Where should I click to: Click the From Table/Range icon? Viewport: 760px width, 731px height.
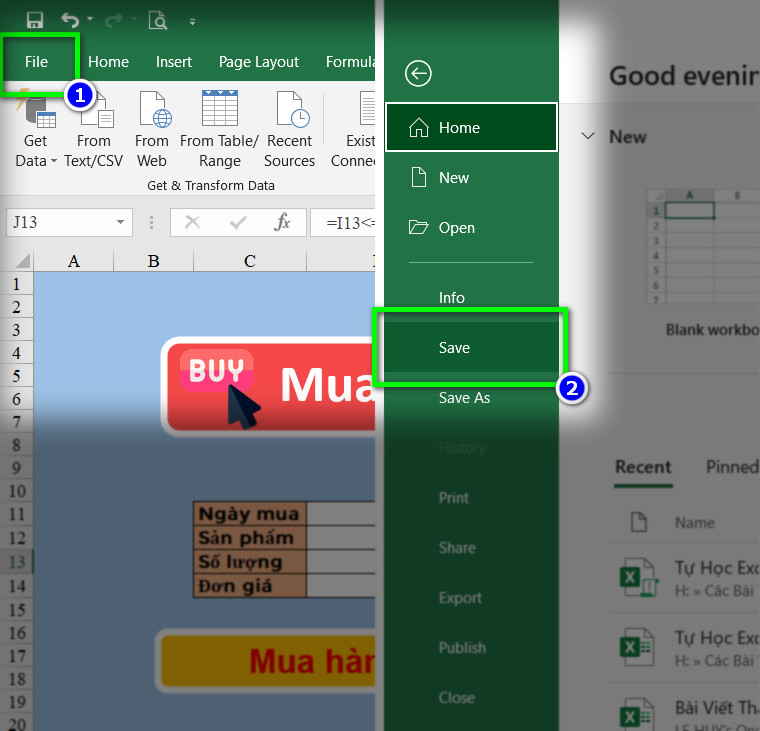tap(220, 130)
